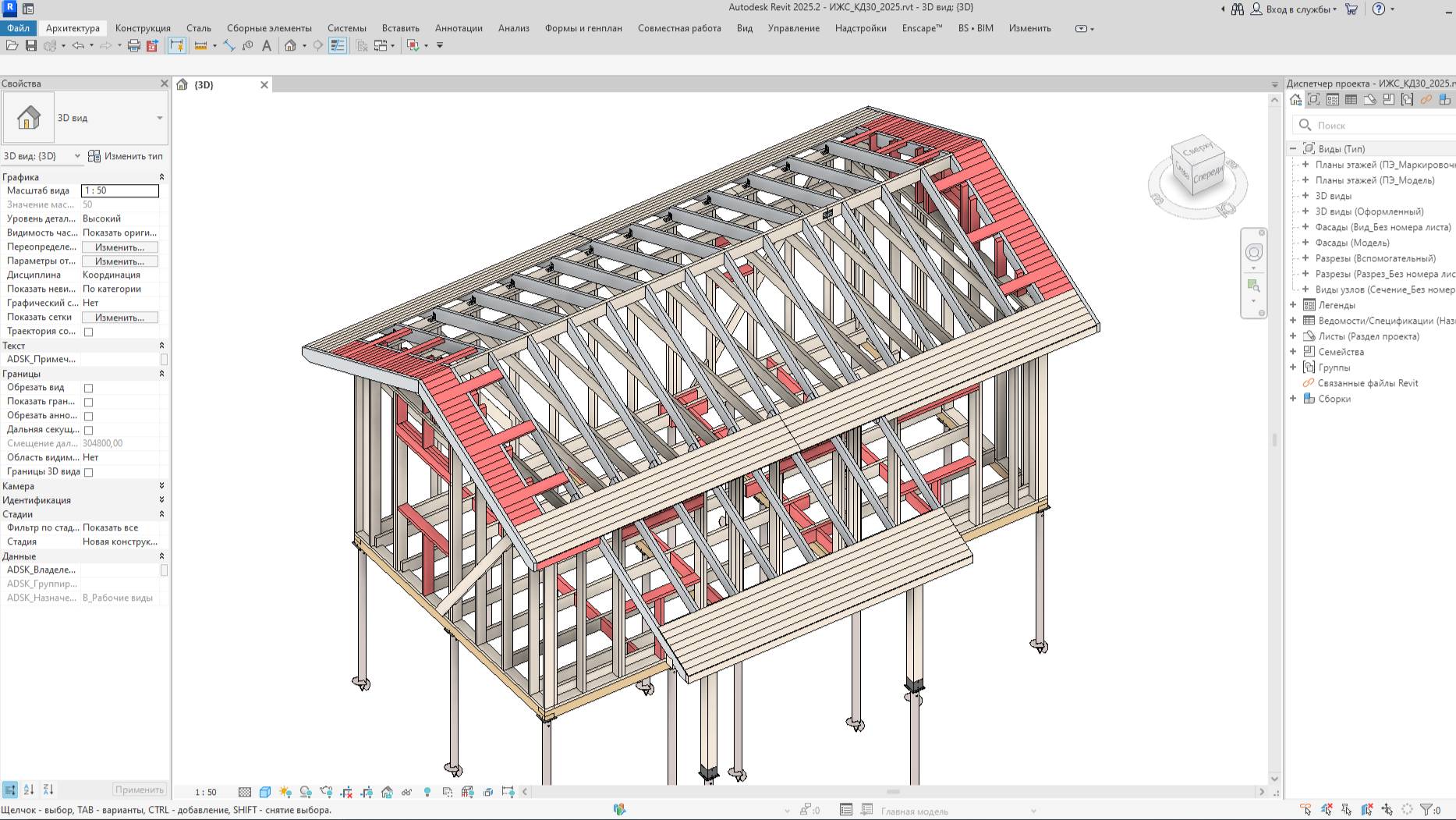Check the Траектория солнца checkbox
The width and height of the screenshot is (1456, 820).
point(87,331)
